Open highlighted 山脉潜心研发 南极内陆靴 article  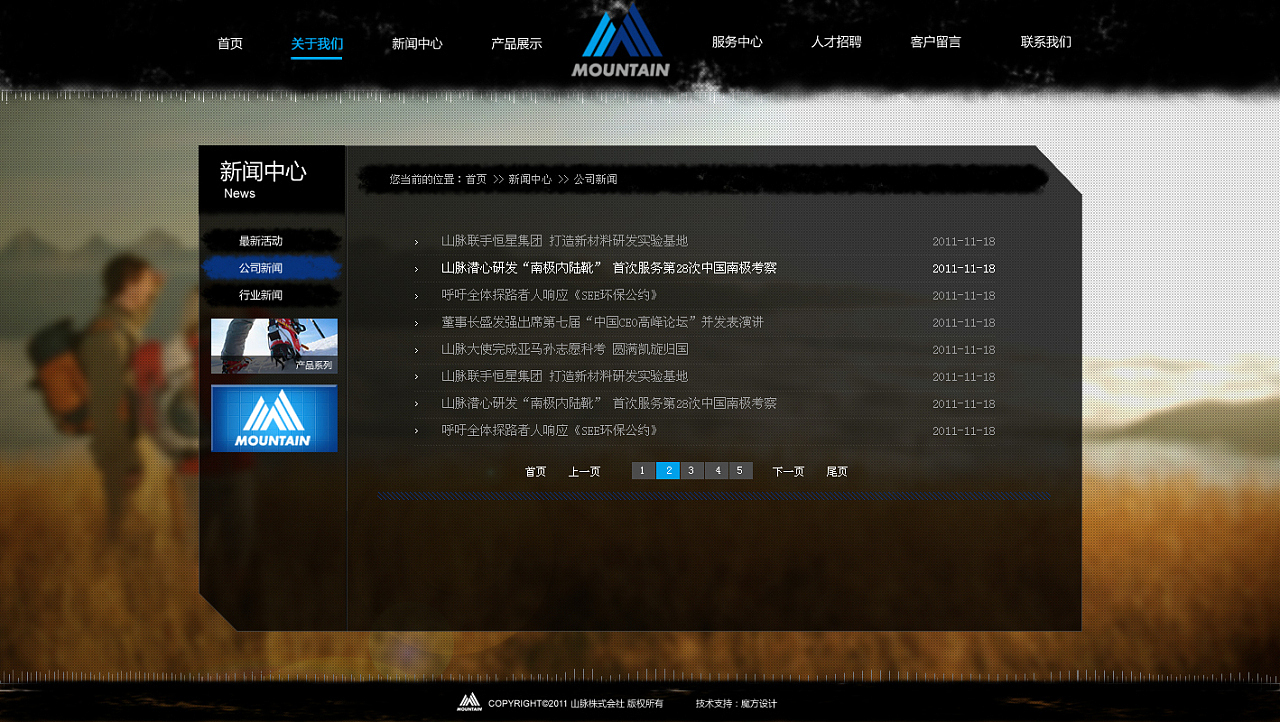point(609,268)
